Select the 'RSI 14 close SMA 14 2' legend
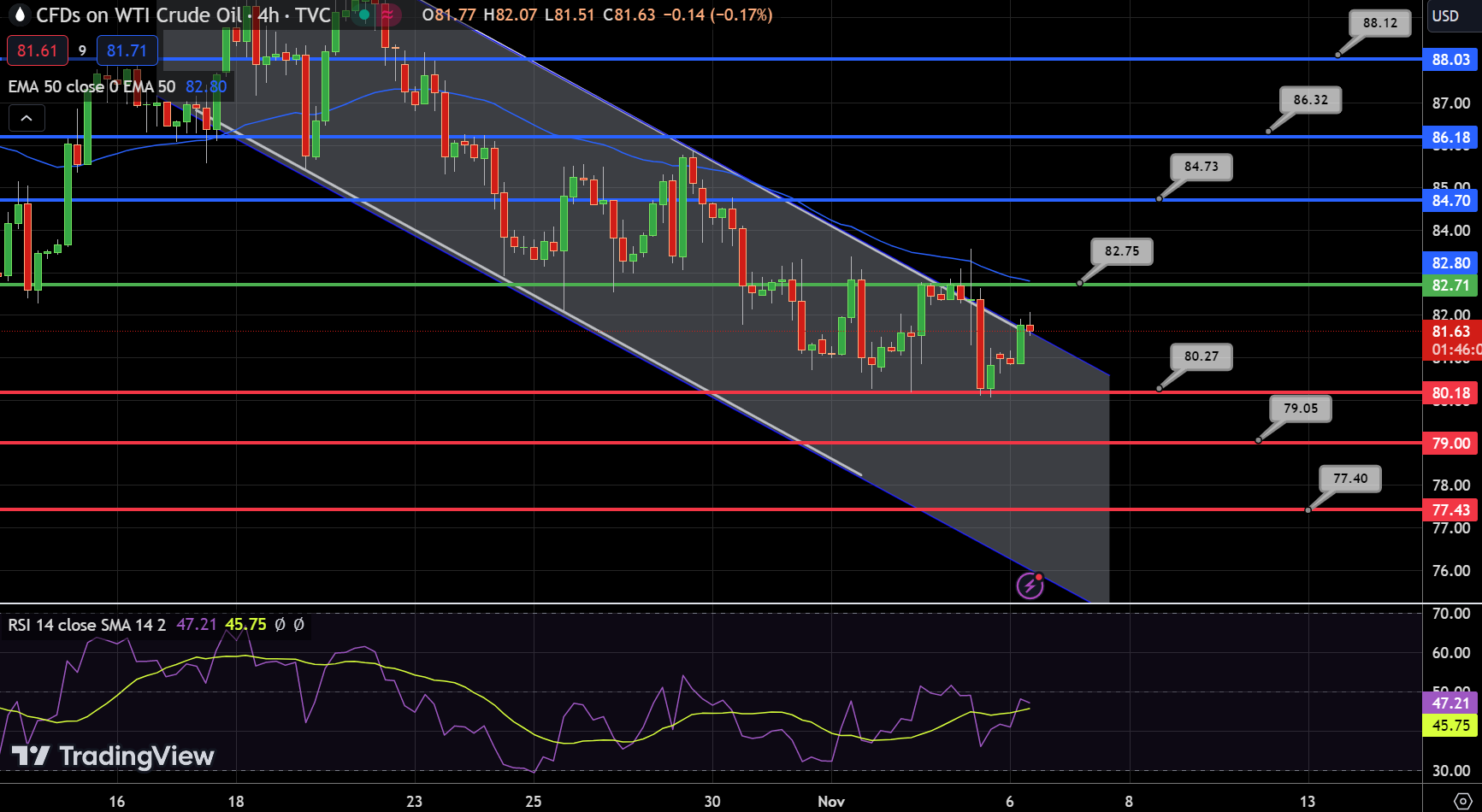Image resolution: width=1482 pixels, height=812 pixels. [87, 625]
